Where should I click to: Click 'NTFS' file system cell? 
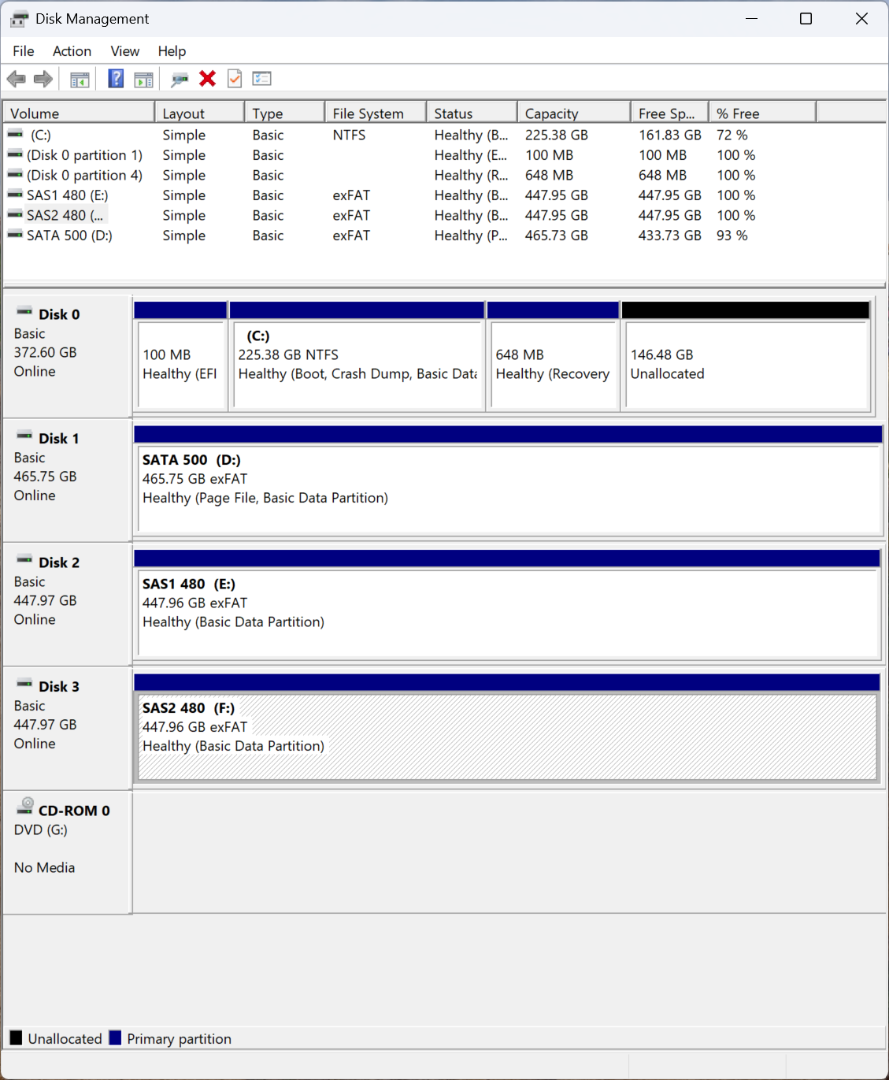[349, 135]
